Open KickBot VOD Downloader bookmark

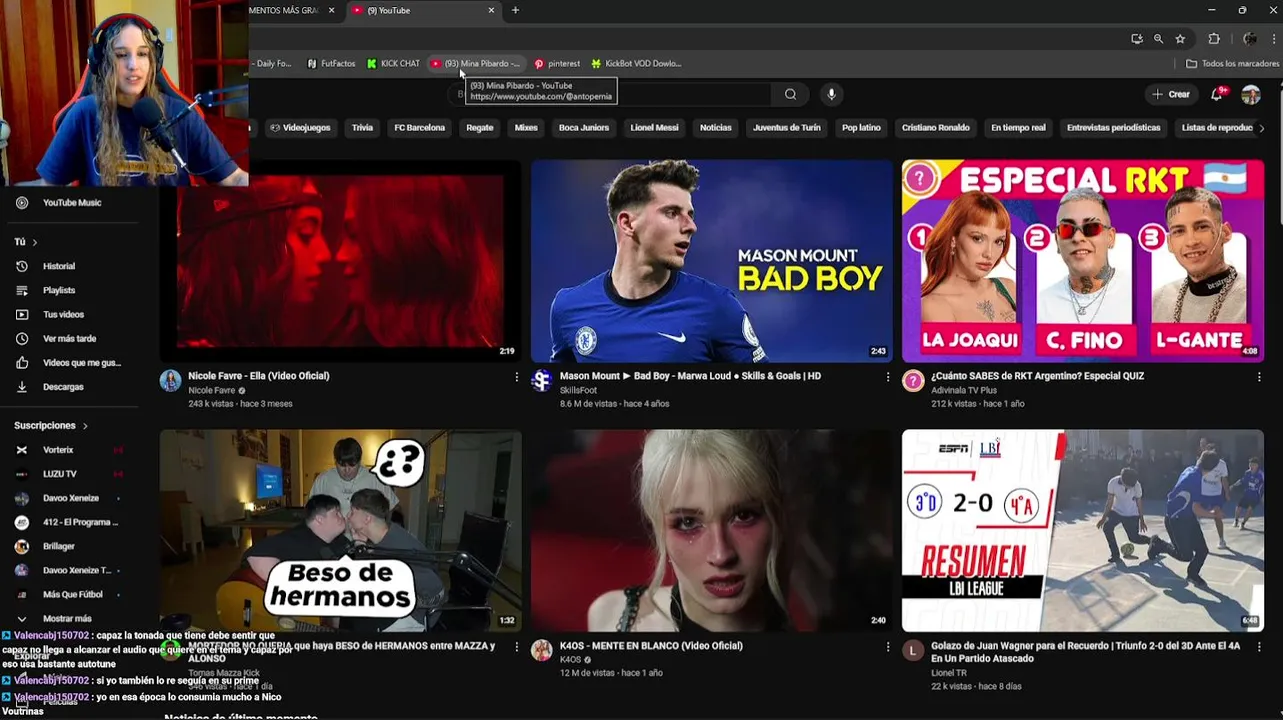point(636,63)
